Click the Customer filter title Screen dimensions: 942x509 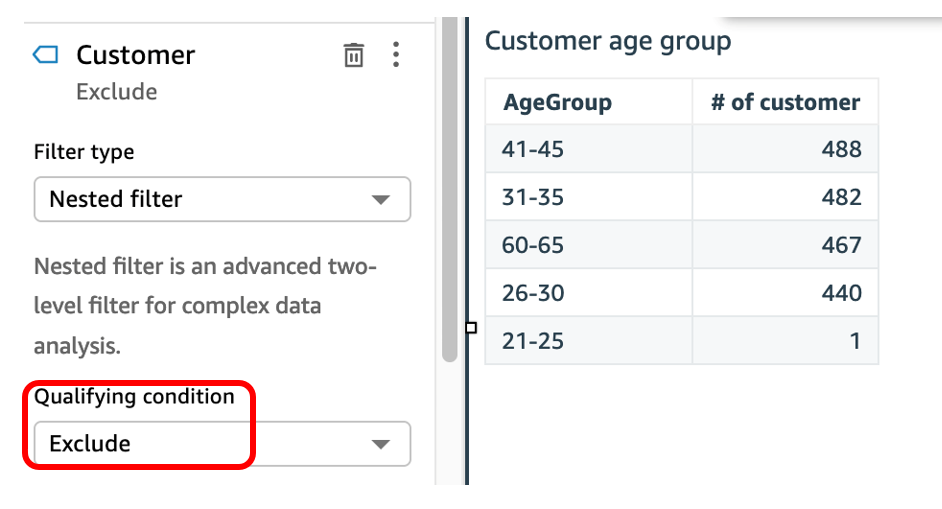135,55
